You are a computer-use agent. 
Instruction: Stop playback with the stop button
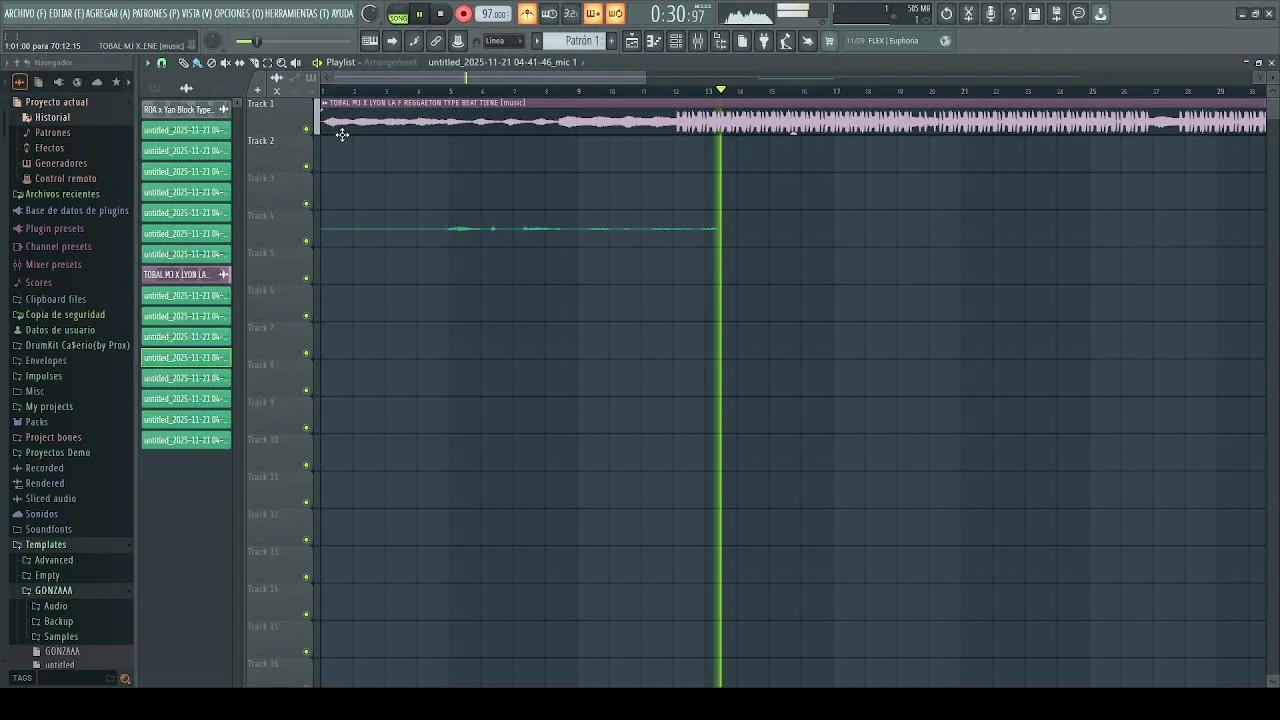[440, 14]
